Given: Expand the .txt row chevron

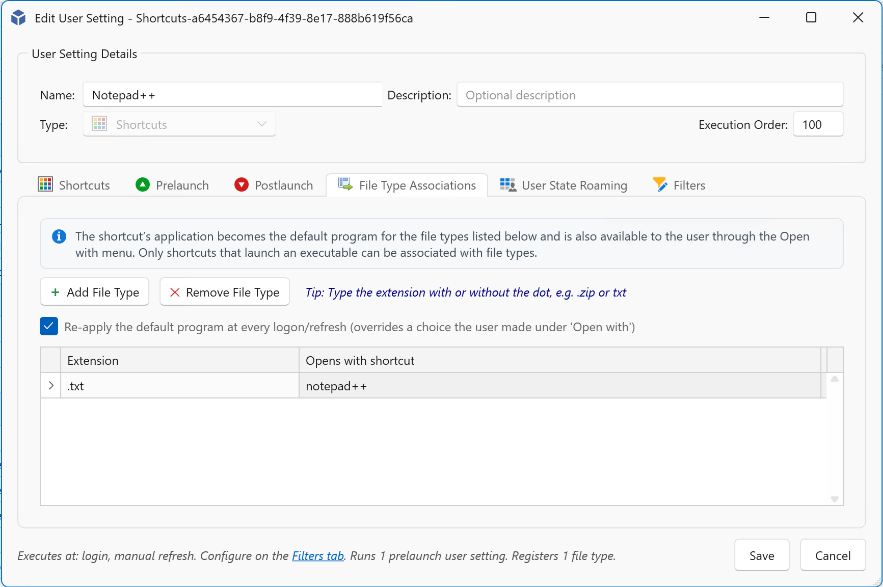Looking at the screenshot, I should (51, 386).
